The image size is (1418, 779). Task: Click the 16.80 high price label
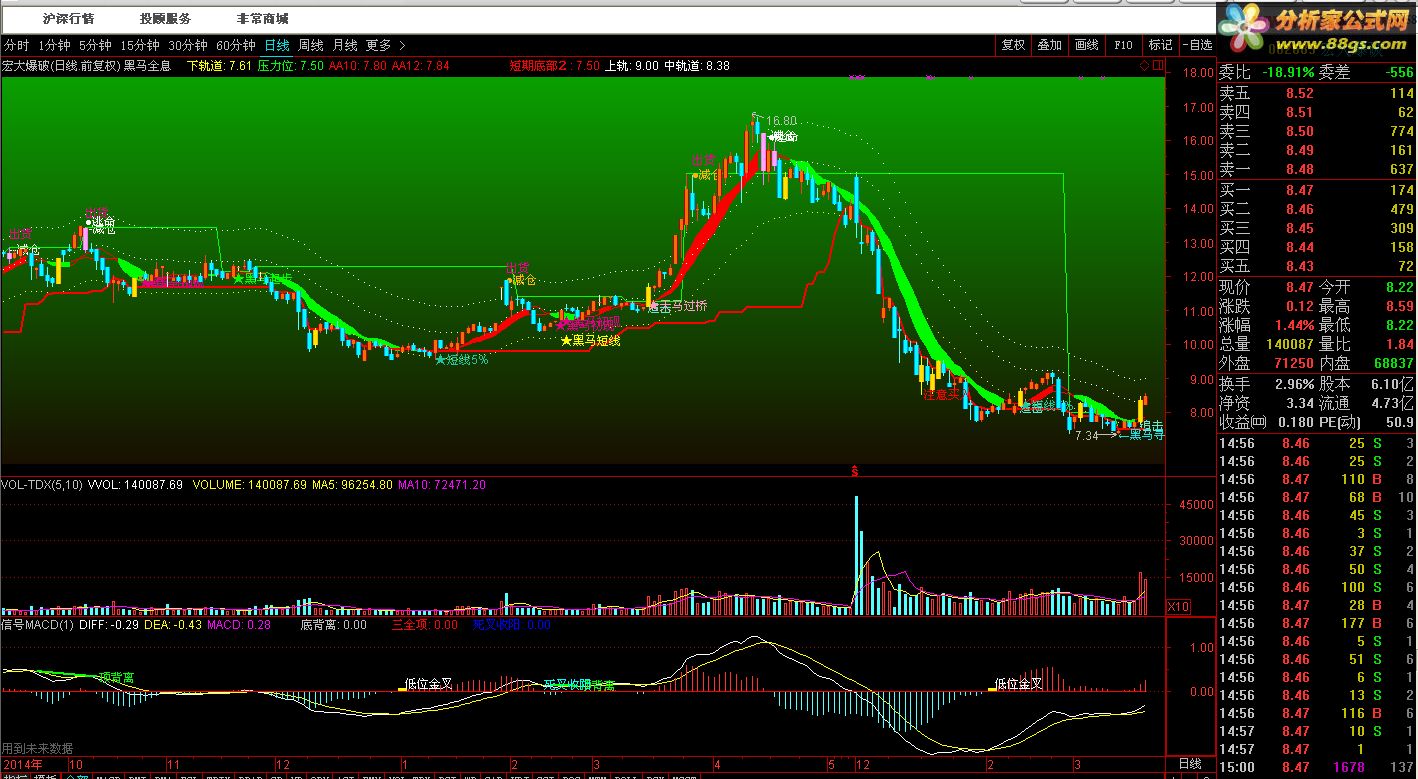point(782,120)
